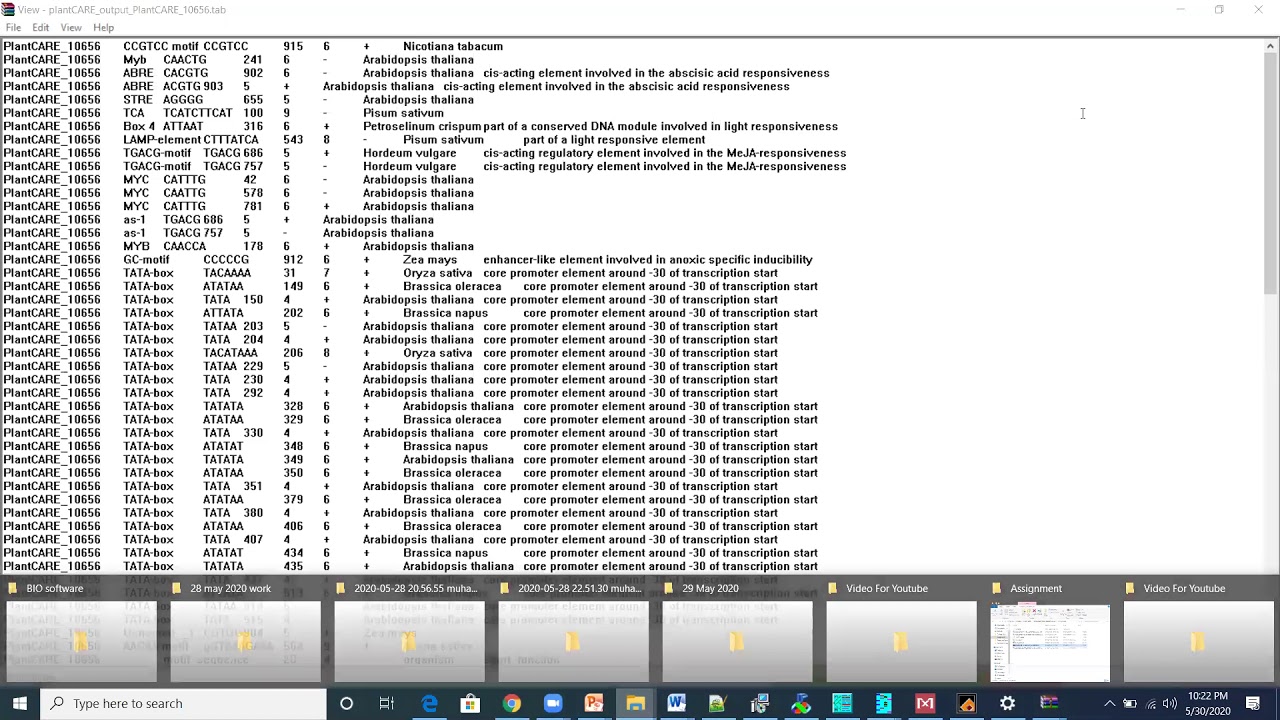The height and width of the screenshot is (720, 1280).
Task: Open Microsoft Store from taskbar
Action: pos(470,704)
